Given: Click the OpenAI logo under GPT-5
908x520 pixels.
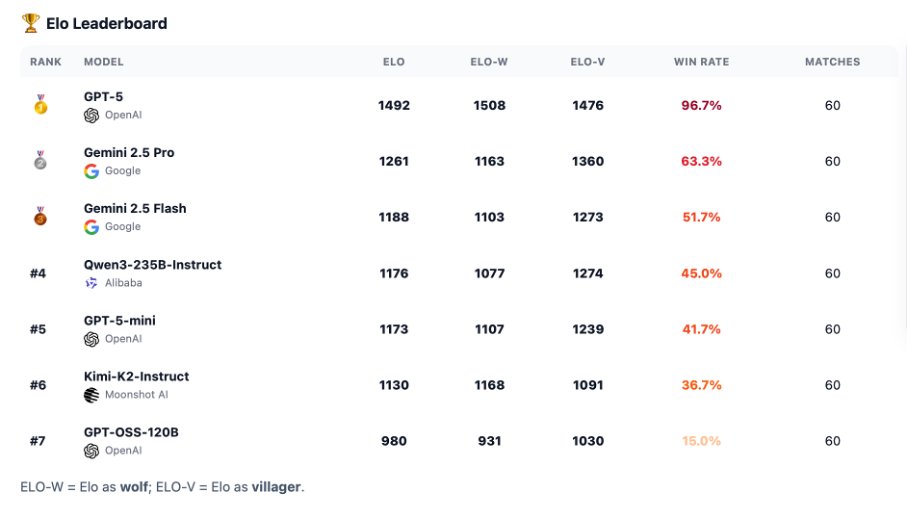Looking at the screenshot, I should pos(91,115).
